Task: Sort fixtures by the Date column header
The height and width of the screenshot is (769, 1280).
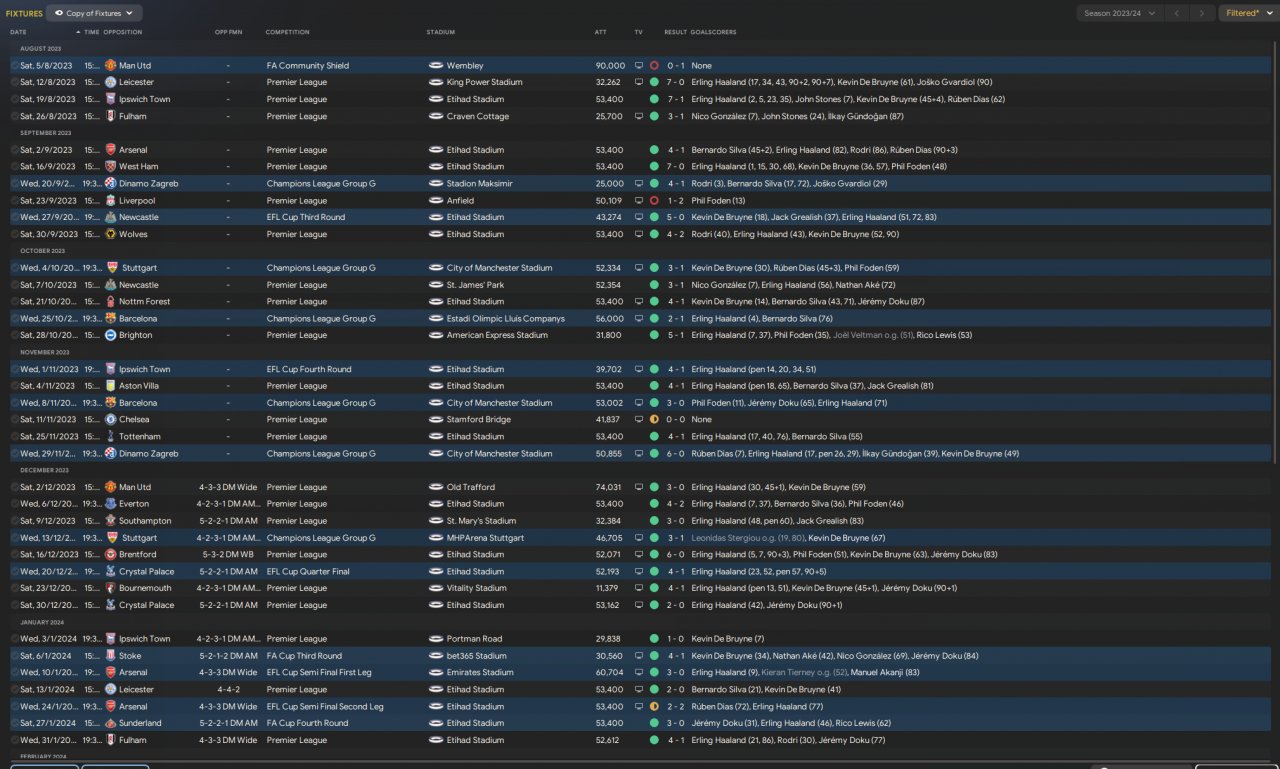Action: pos(18,32)
